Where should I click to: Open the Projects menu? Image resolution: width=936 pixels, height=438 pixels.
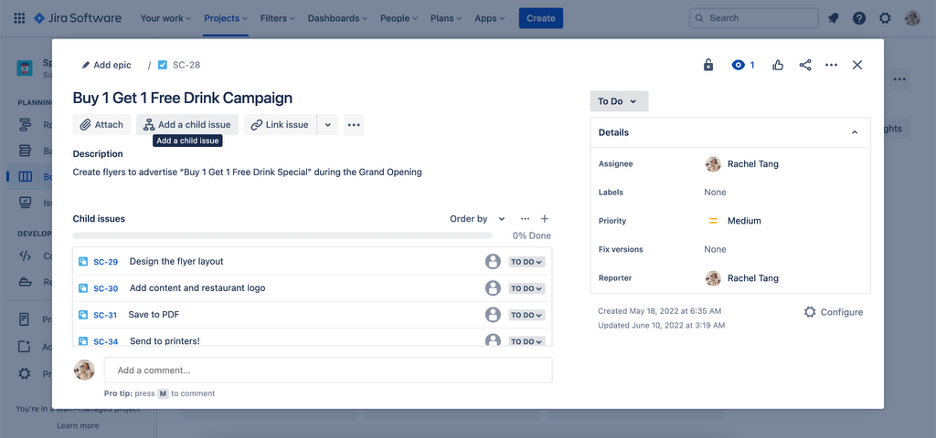point(227,18)
